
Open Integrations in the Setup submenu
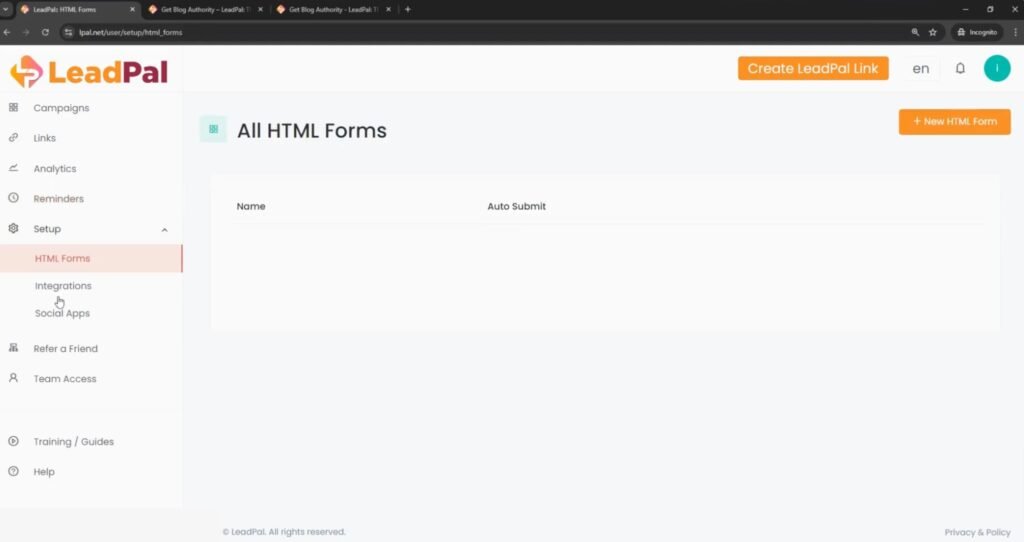pyautogui.click(x=63, y=285)
